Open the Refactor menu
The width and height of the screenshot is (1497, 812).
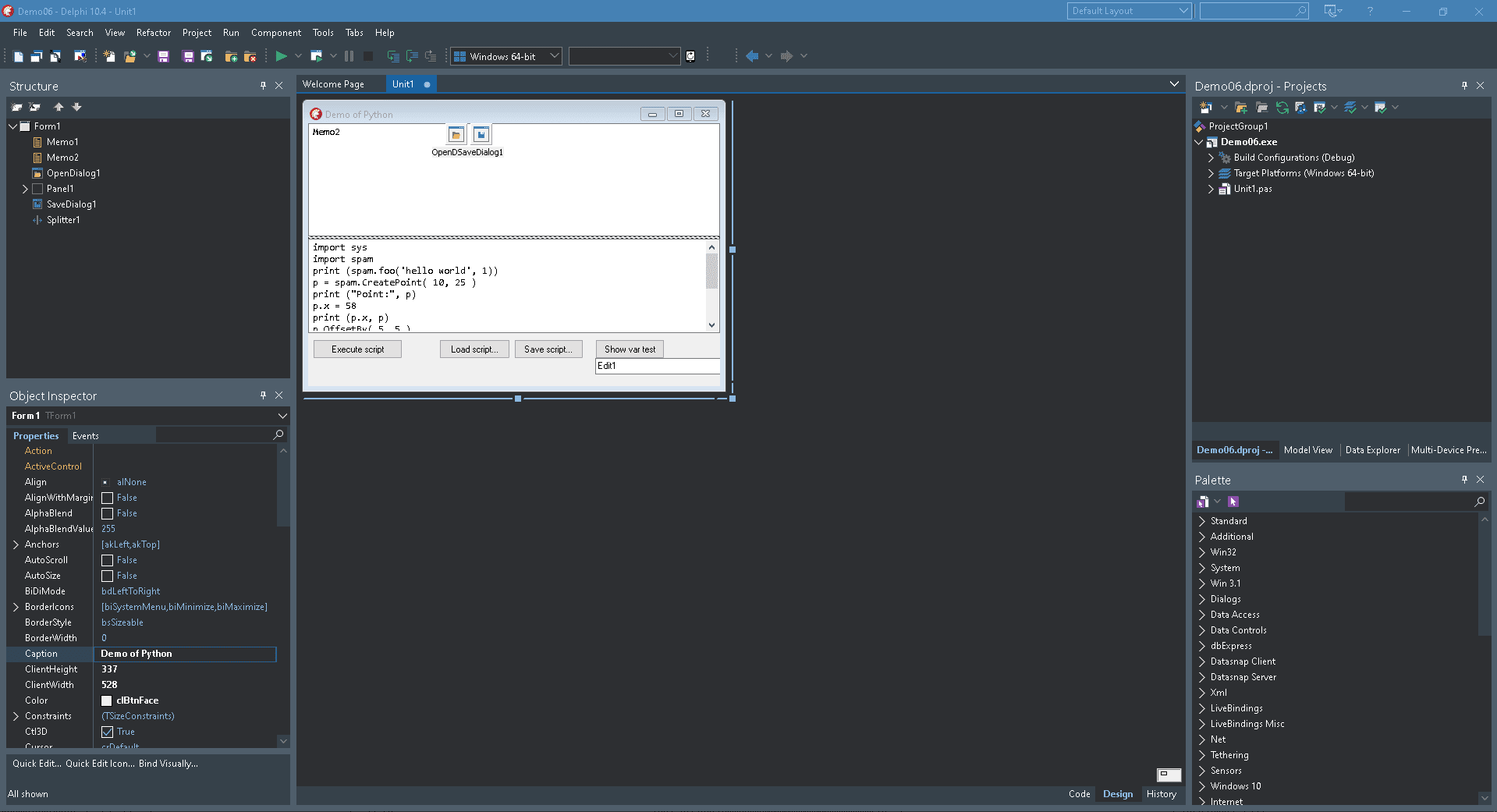pyautogui.click(x=153, y=33)
